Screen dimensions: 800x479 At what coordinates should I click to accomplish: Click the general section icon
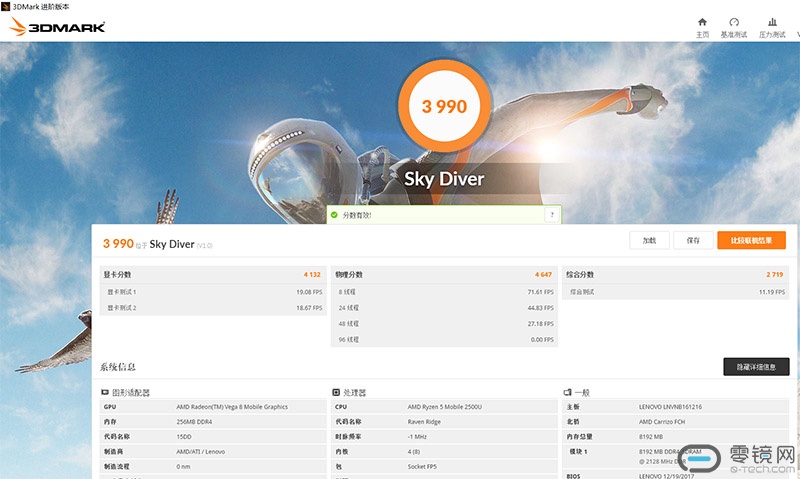[x=567, y=392]
